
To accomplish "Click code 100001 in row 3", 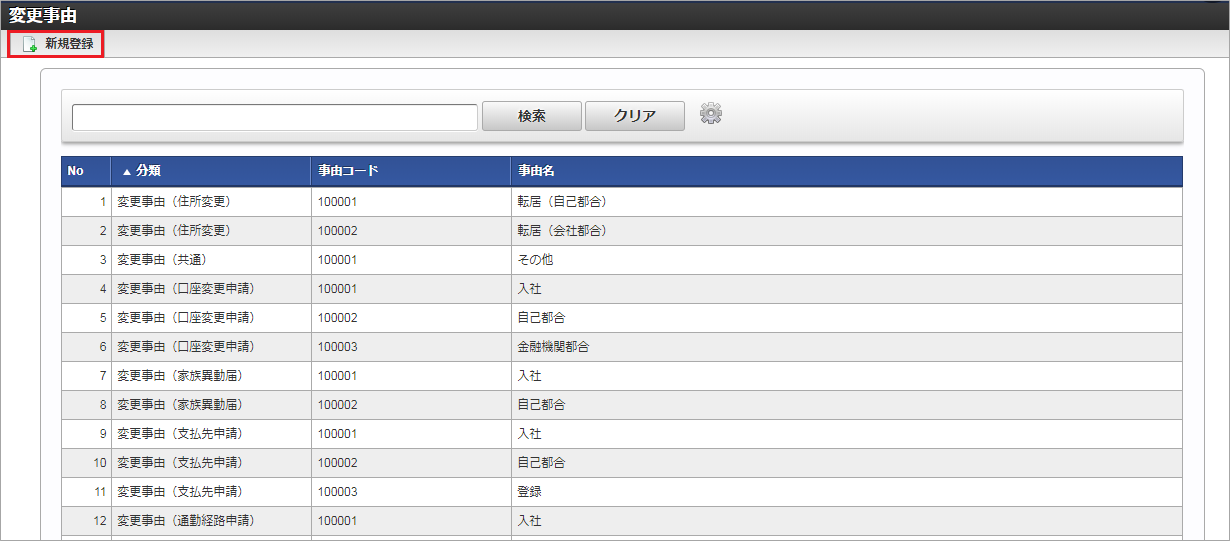I will tap(337, 260).
